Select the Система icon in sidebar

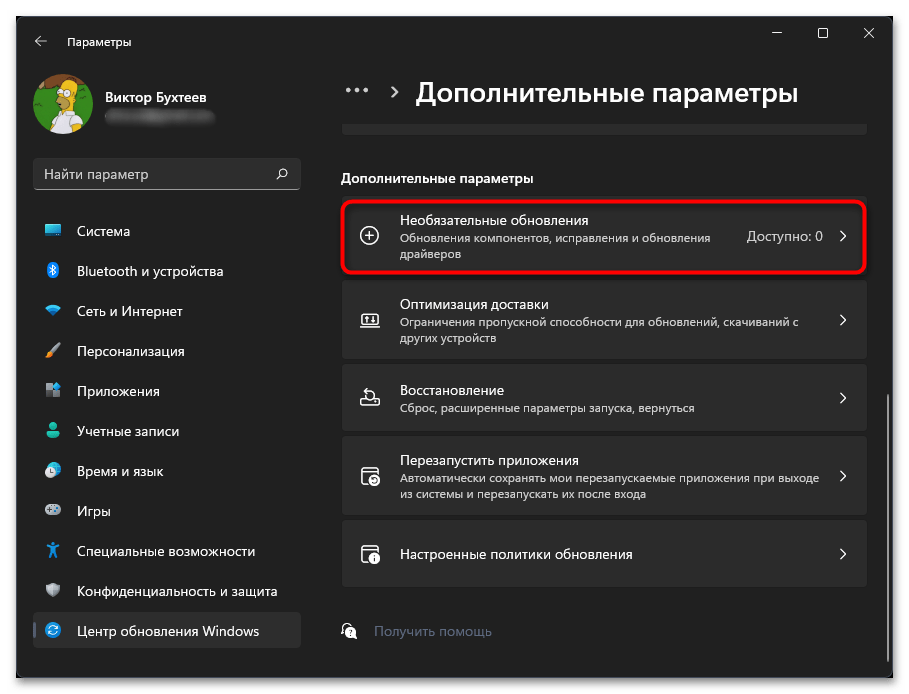click(x=53, y=231)
